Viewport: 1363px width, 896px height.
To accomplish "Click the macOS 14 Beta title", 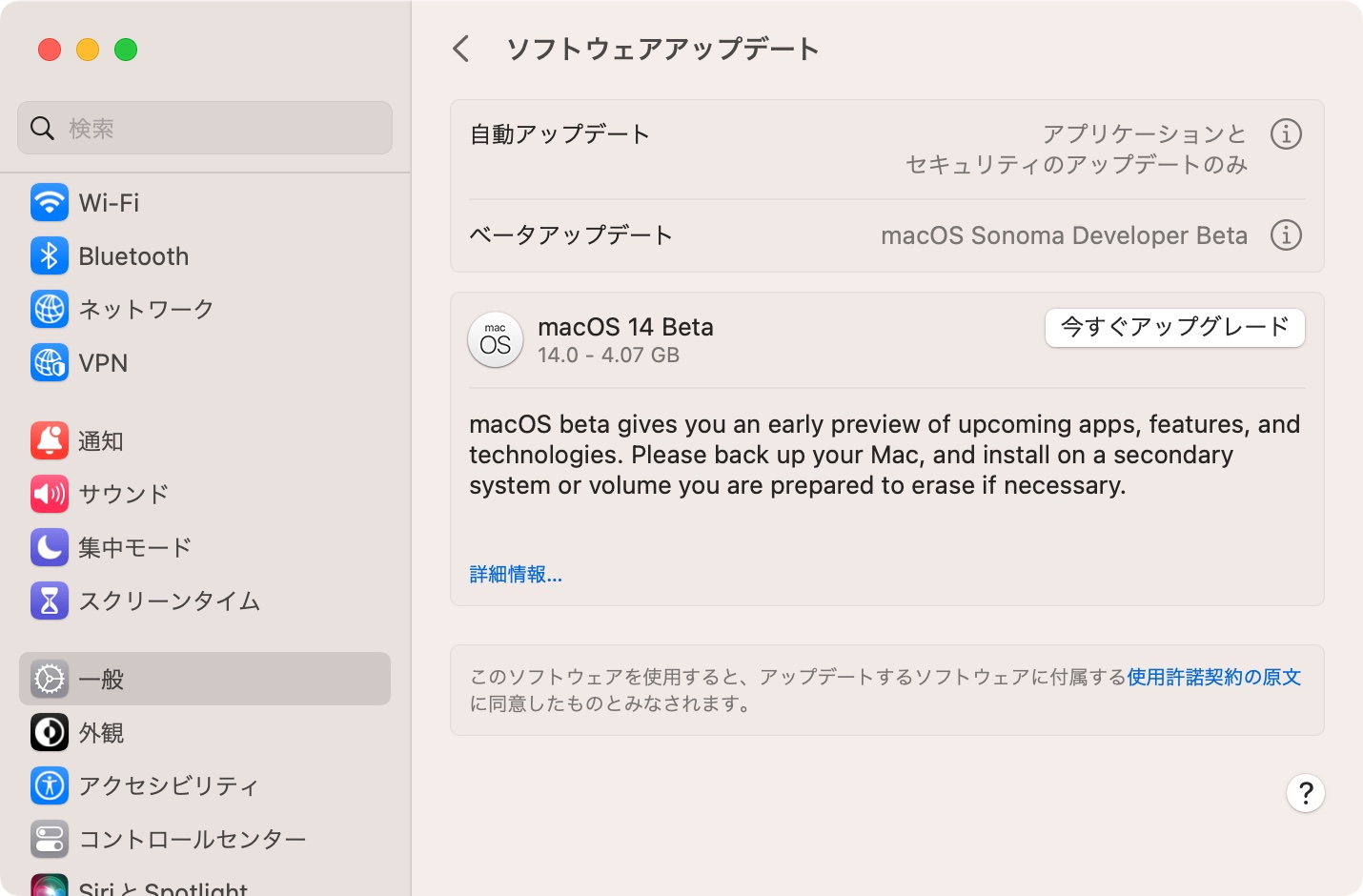I will click(625, 327).
